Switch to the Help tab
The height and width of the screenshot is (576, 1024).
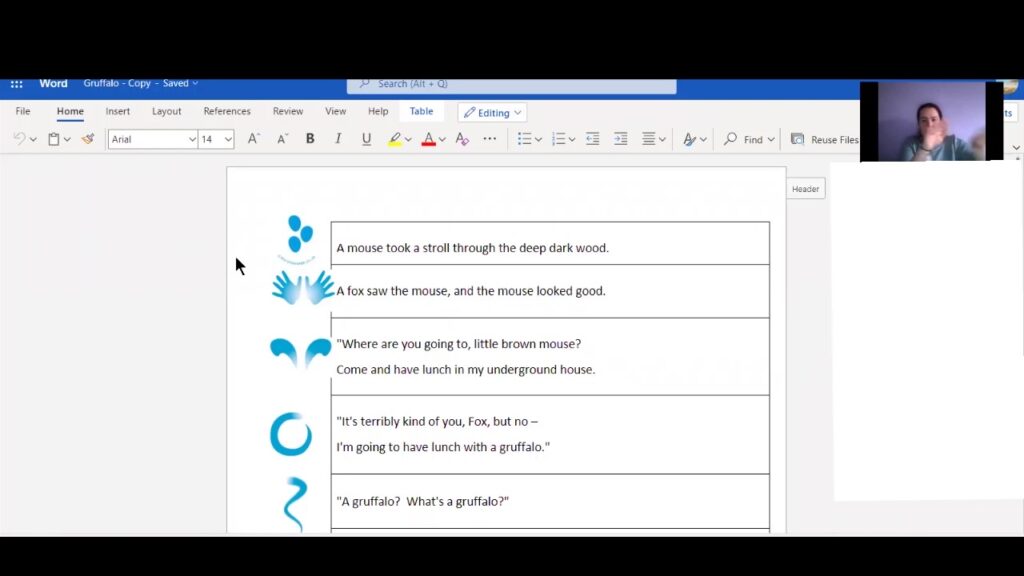coord(377,111)
